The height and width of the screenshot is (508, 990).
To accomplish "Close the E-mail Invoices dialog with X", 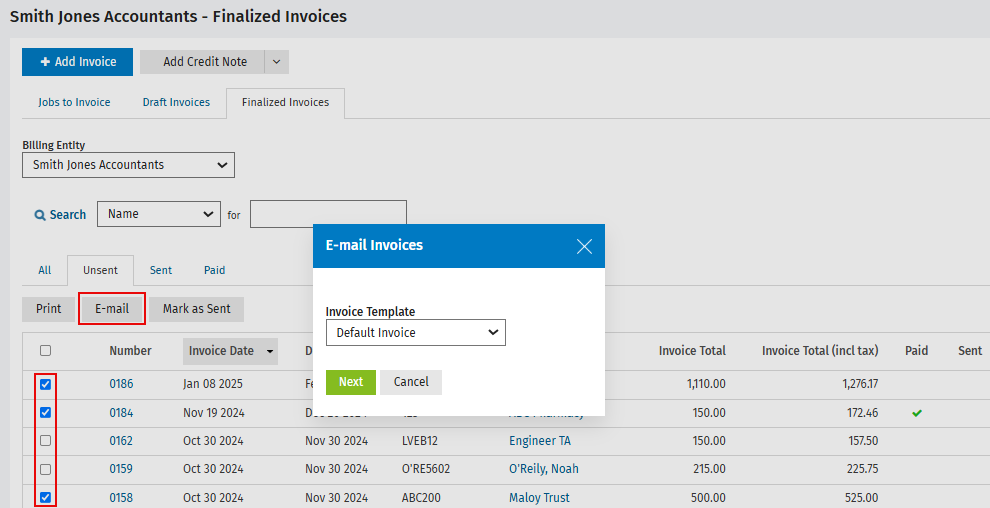I will pyautogui.click(x=584, y=246).
